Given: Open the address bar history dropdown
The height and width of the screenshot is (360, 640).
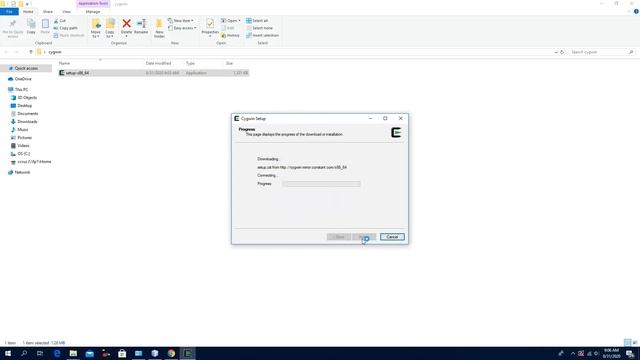Looking at the screenshot, I should [x=556, y=52].
